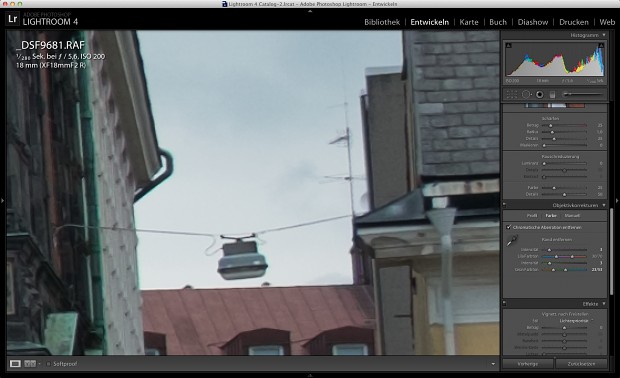Screen dimensions: 620x378
Task: Open the Karte module
Action: 469,22
